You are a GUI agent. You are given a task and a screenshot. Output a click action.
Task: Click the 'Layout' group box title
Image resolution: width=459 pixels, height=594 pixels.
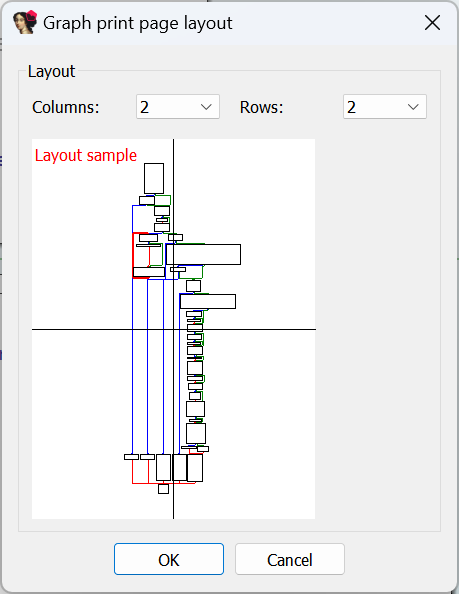52,71
